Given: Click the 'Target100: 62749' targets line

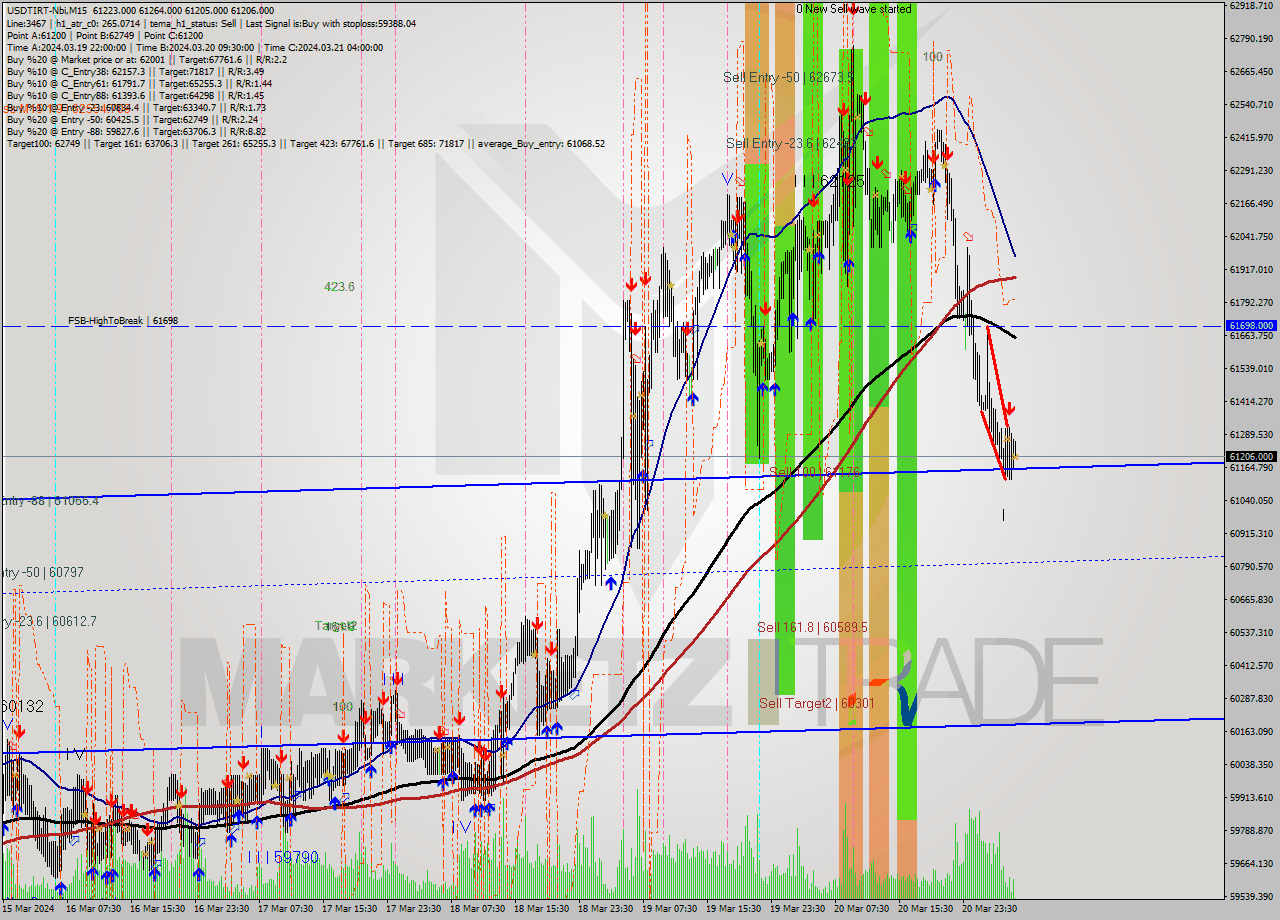Looking at the screenshot, I should click(x=305, y=143).
